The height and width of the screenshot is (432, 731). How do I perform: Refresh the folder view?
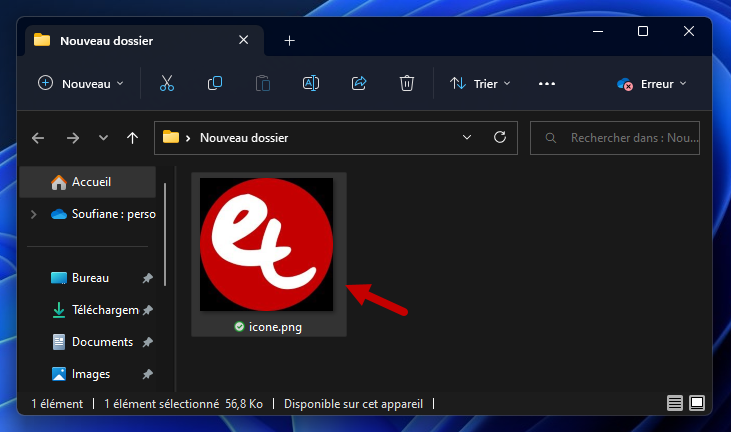point(500,137)
